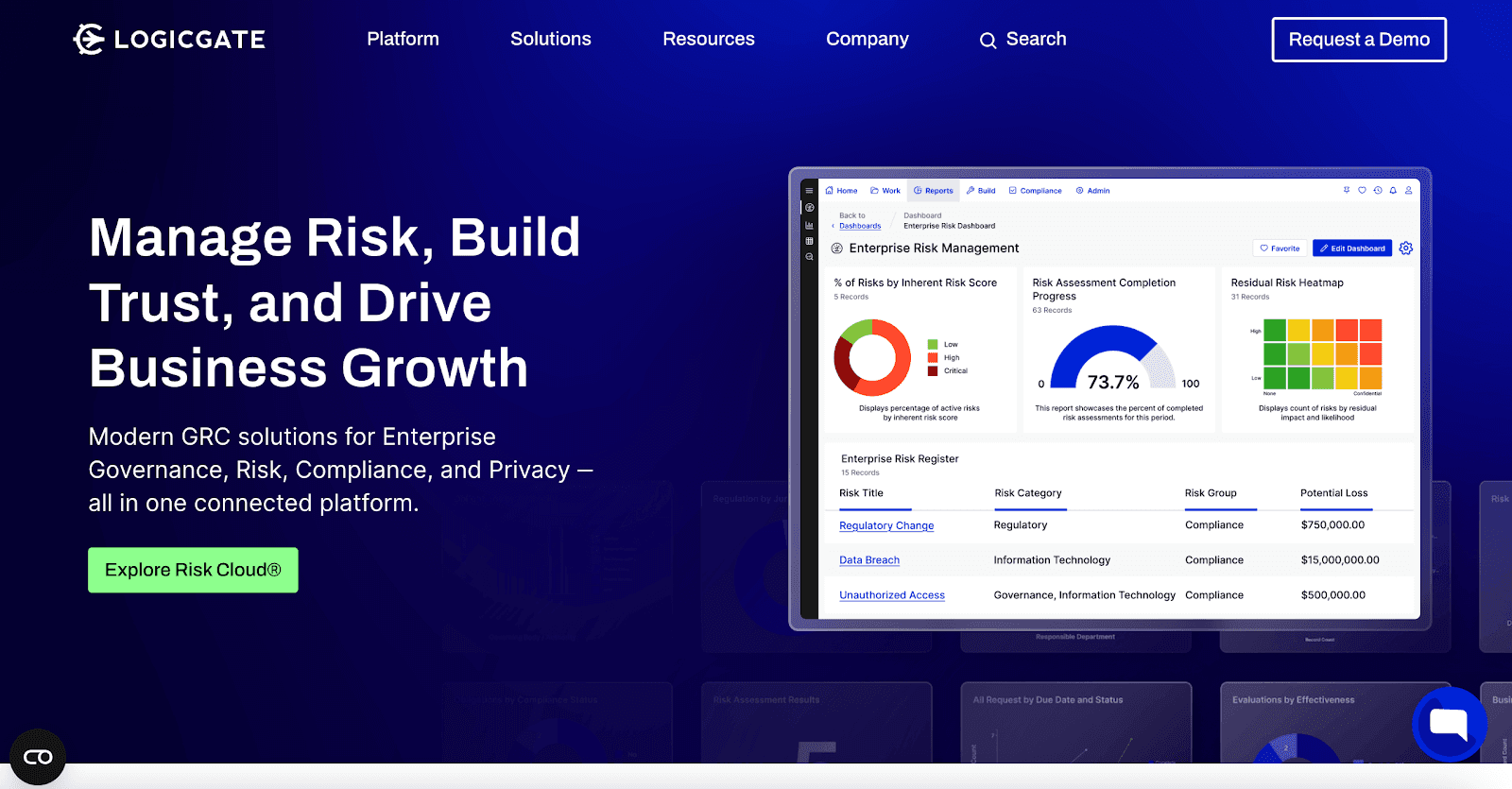This screenshot has height=789, width=1512.
Task: Open the chat bubble widget
Action: 1449,724
